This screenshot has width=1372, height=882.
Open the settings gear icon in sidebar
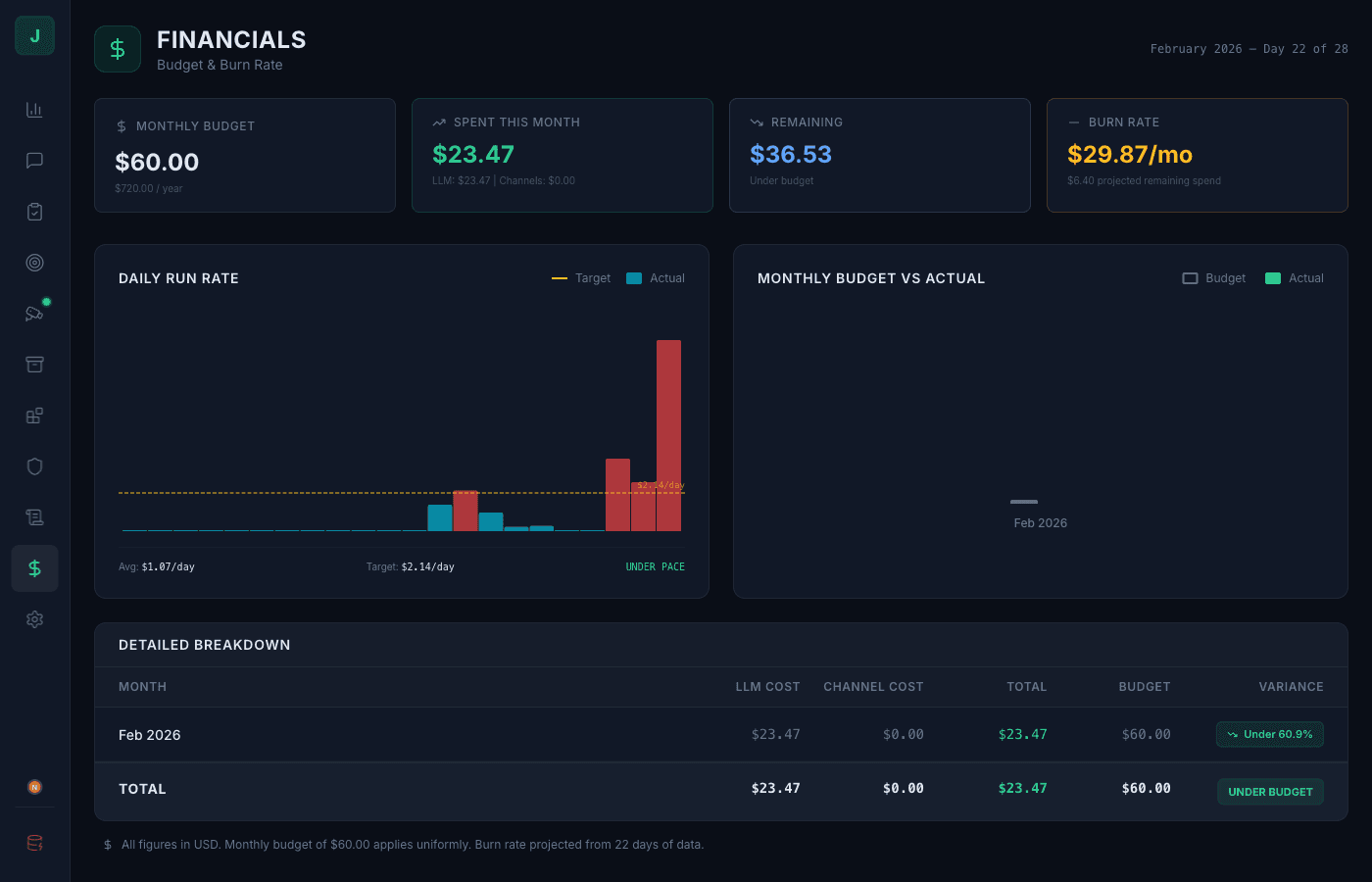tap(34, 618)
